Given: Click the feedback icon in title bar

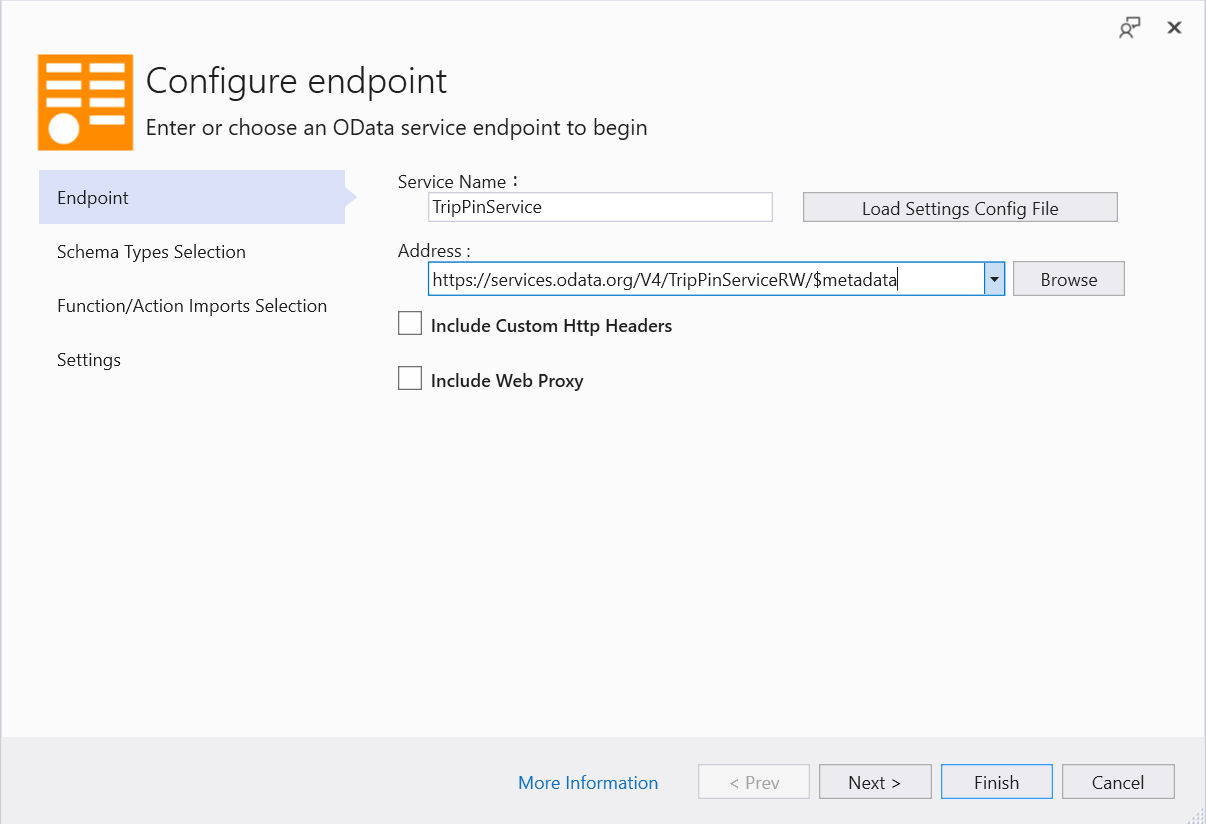Looking at the screenshot, I should [x=1129, y=28].
